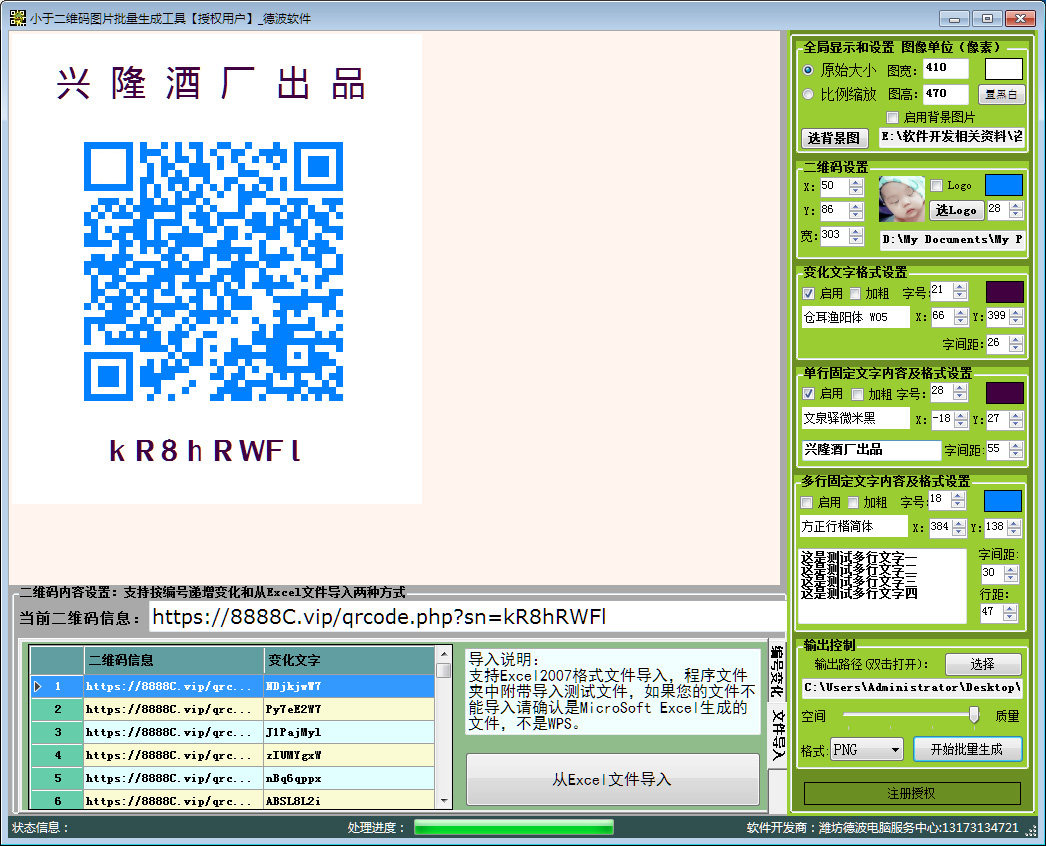Select table row 5 with nBq6qppx
This screenshot has height=846, width=1046.
233,778
